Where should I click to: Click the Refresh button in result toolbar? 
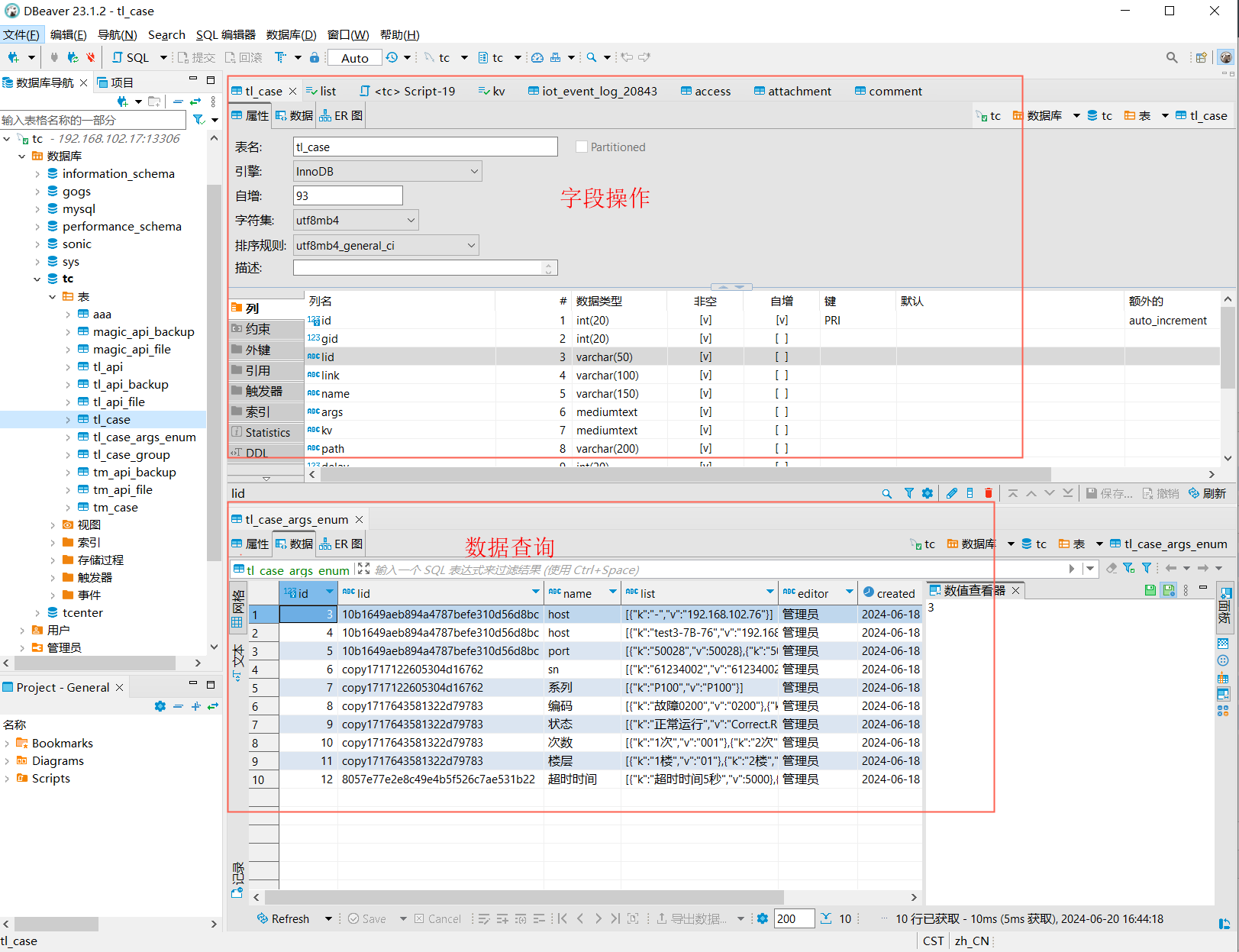click(283, 919)
